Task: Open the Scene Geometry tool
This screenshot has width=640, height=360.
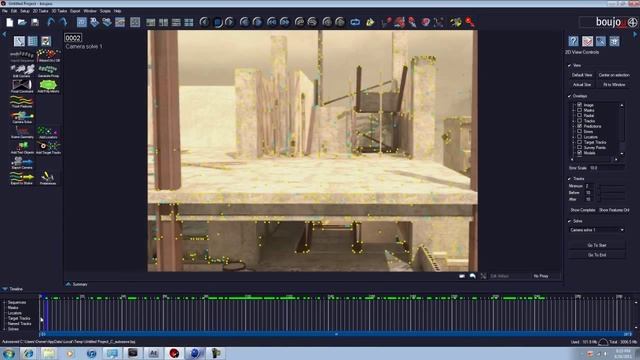Action: [x=22, y=132]
